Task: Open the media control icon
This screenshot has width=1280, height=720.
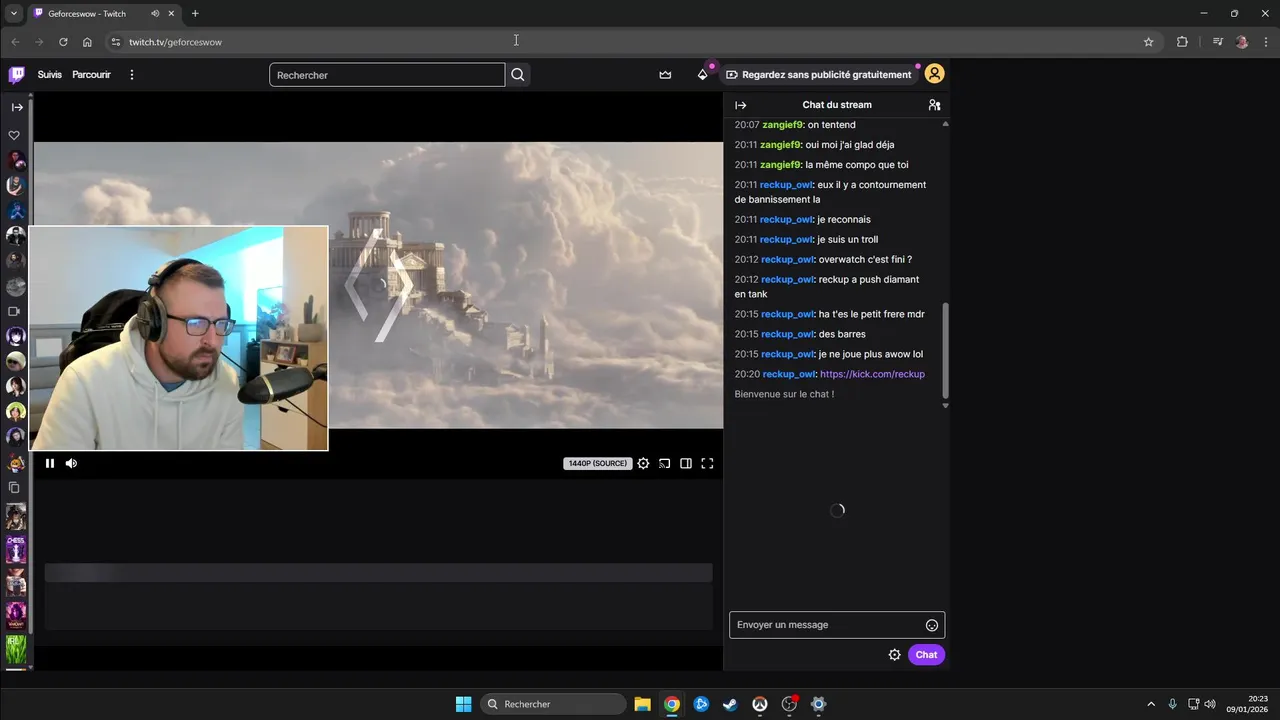Action: (x=1217, y=42)
